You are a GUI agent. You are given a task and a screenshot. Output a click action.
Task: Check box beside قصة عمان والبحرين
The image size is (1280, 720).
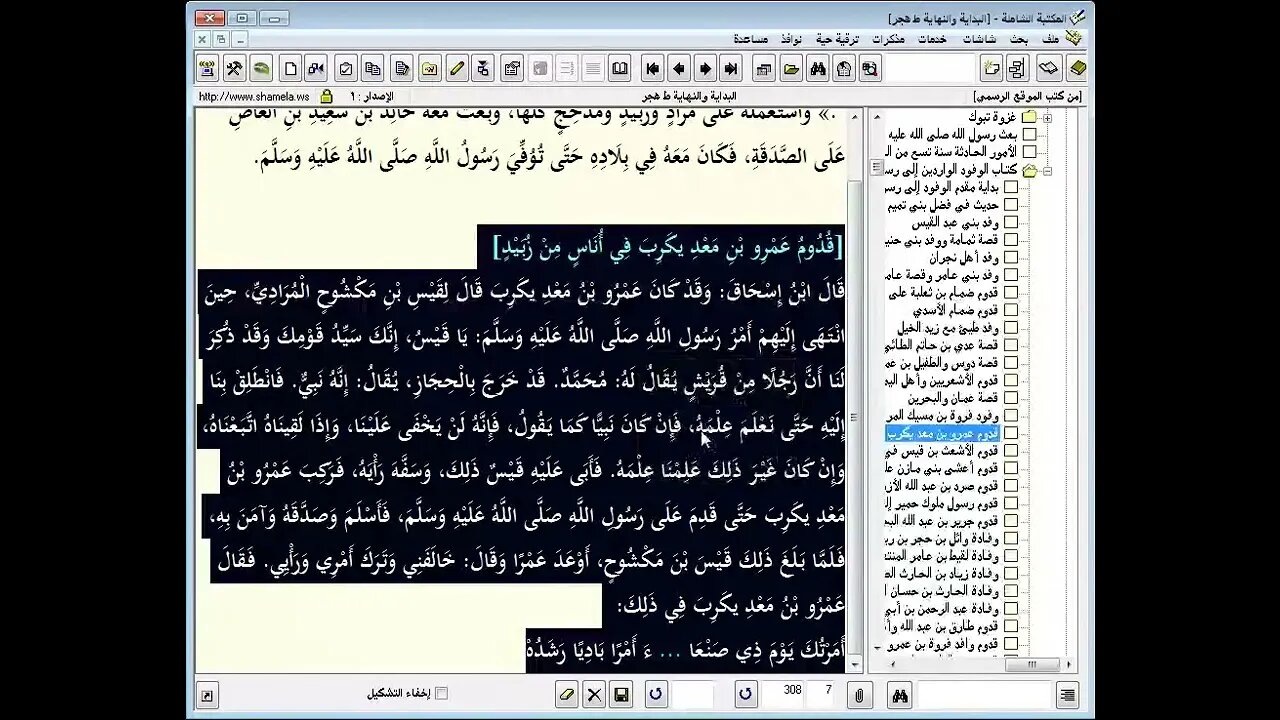(x=1011, y=398)
